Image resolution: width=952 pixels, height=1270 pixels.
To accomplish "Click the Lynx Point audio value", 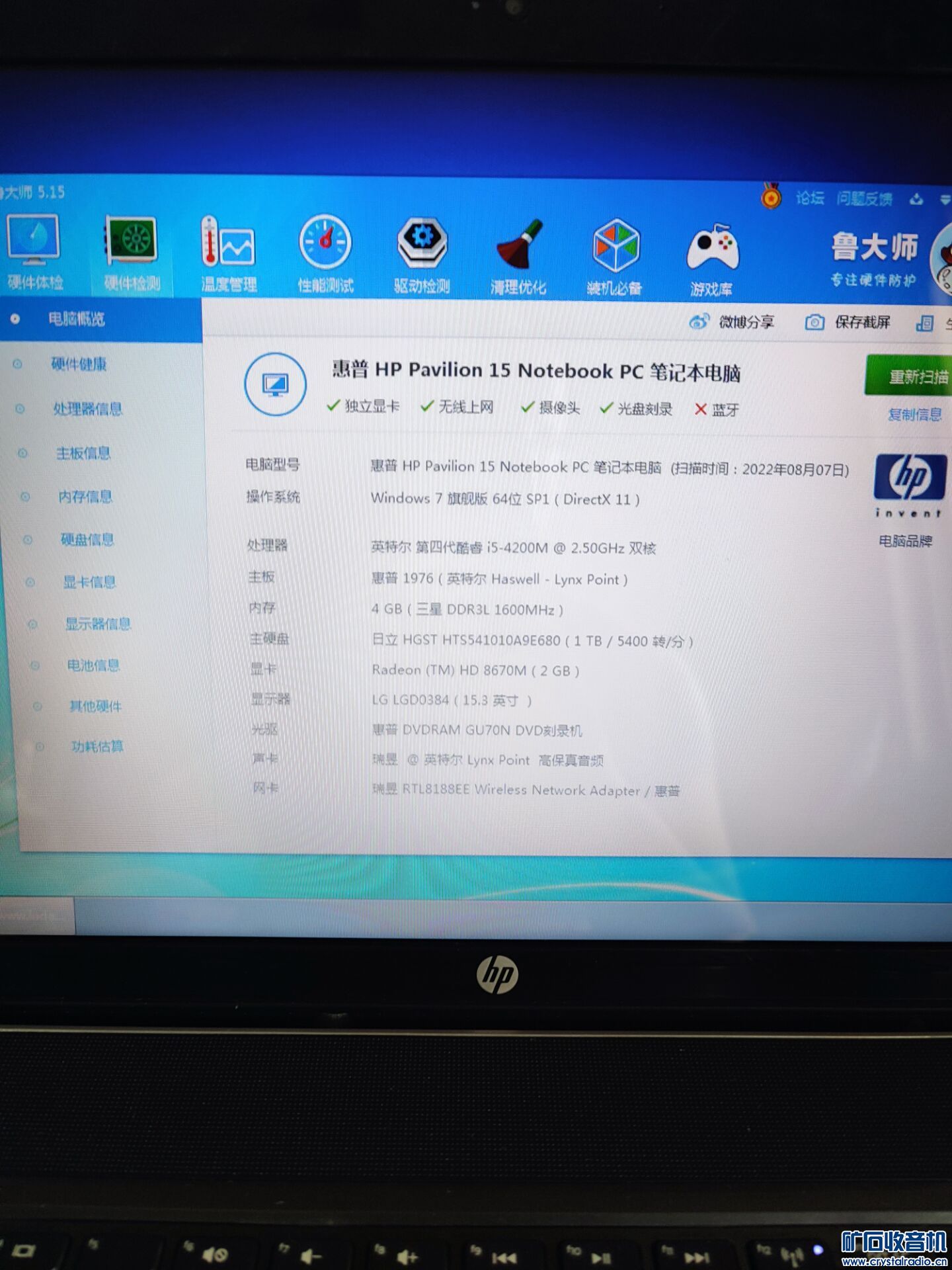I will click(487, 760).
